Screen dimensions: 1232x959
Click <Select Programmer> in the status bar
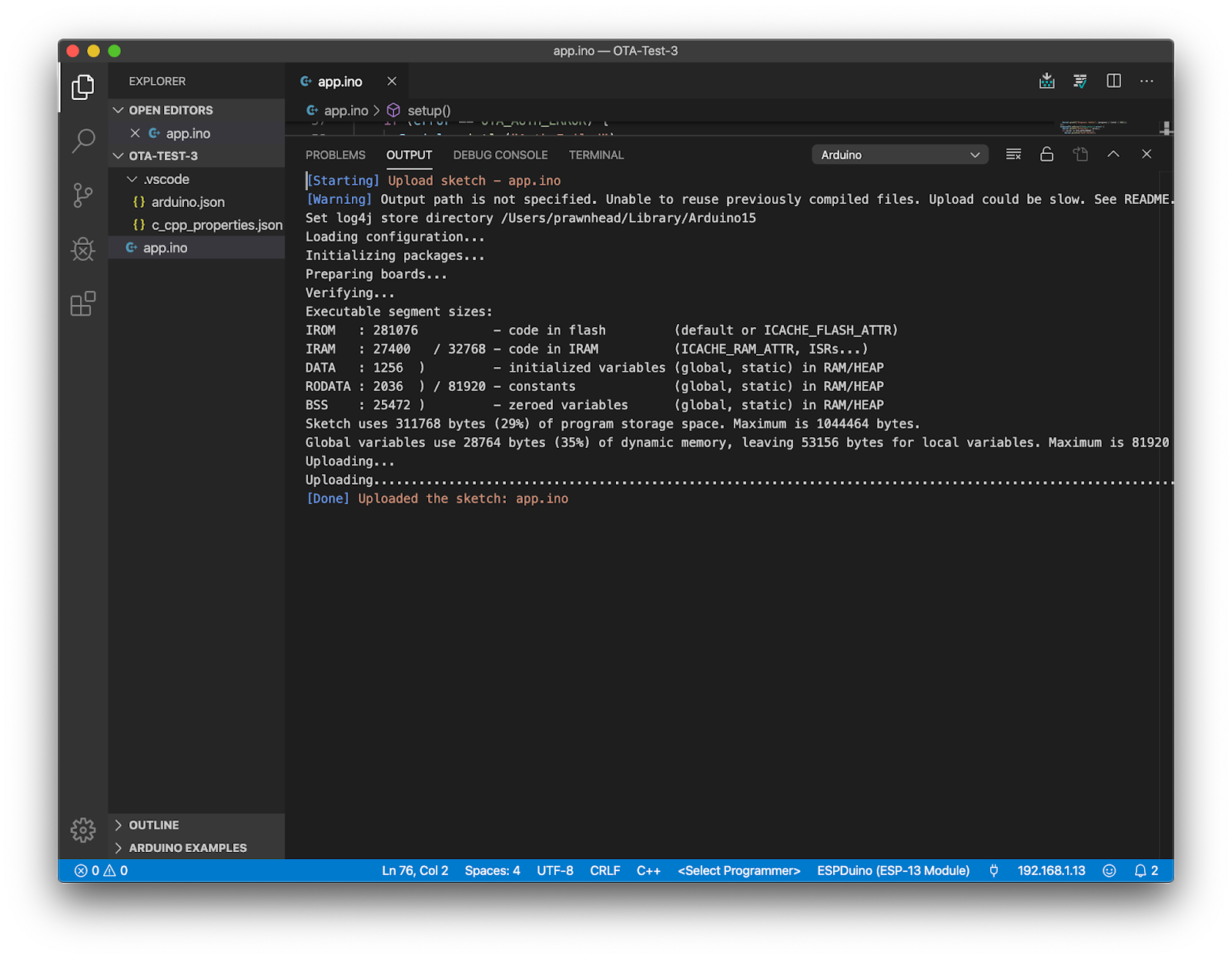tap(738, 870)
